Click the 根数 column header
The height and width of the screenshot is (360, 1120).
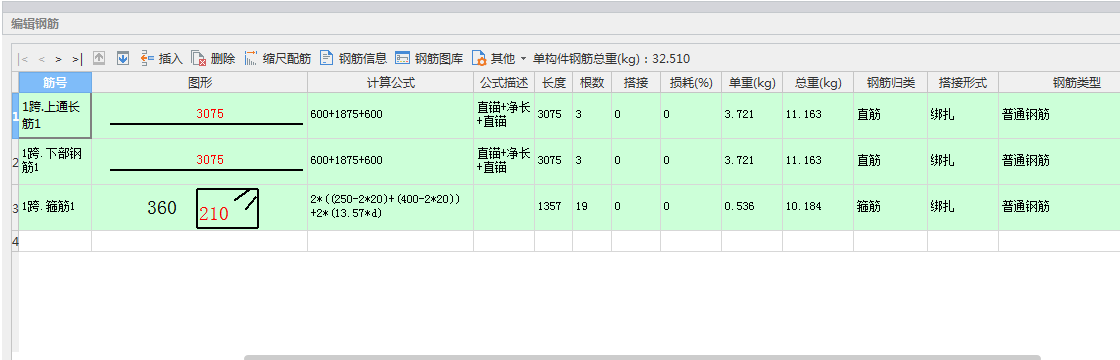click(x=592, y=82)
